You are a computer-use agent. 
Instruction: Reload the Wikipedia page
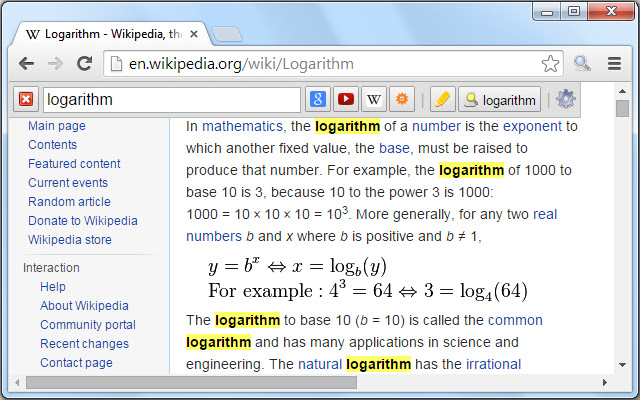[x=85, y=64]
